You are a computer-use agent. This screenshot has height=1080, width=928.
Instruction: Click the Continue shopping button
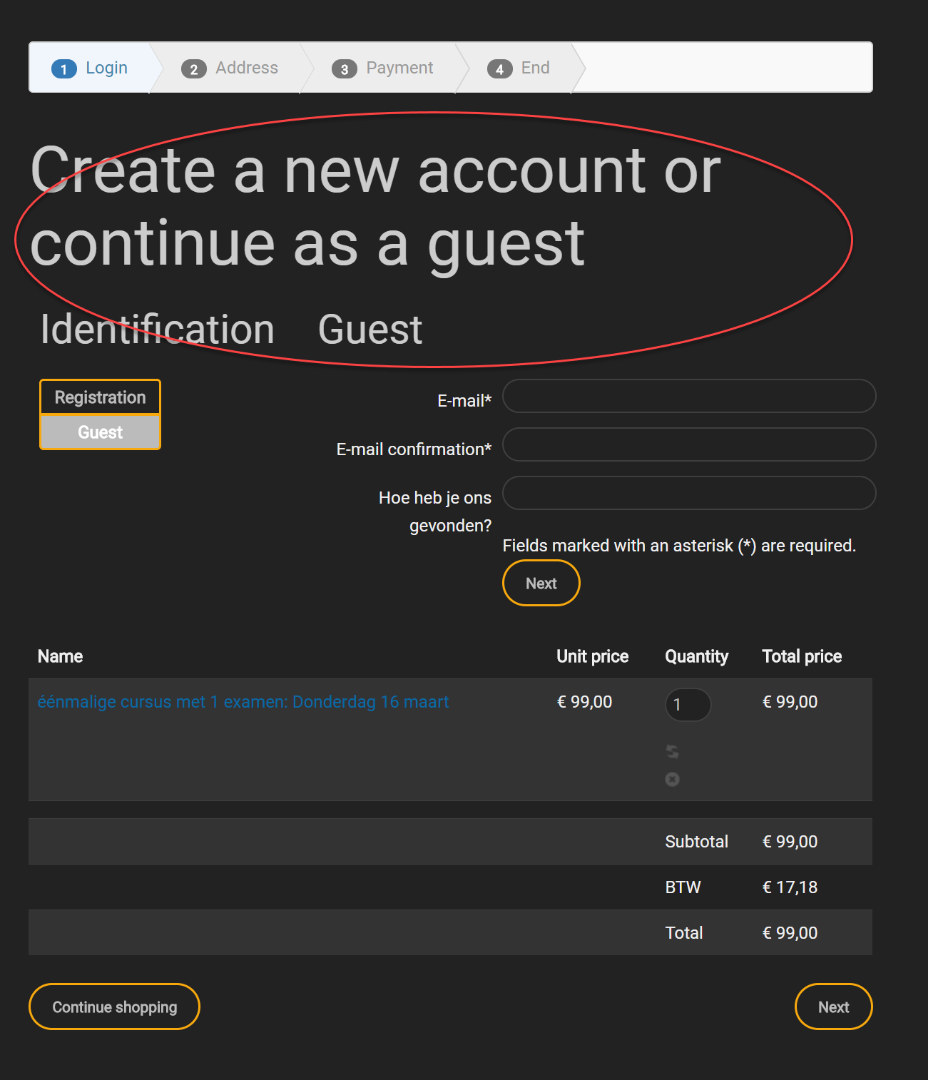(114, 1007)
